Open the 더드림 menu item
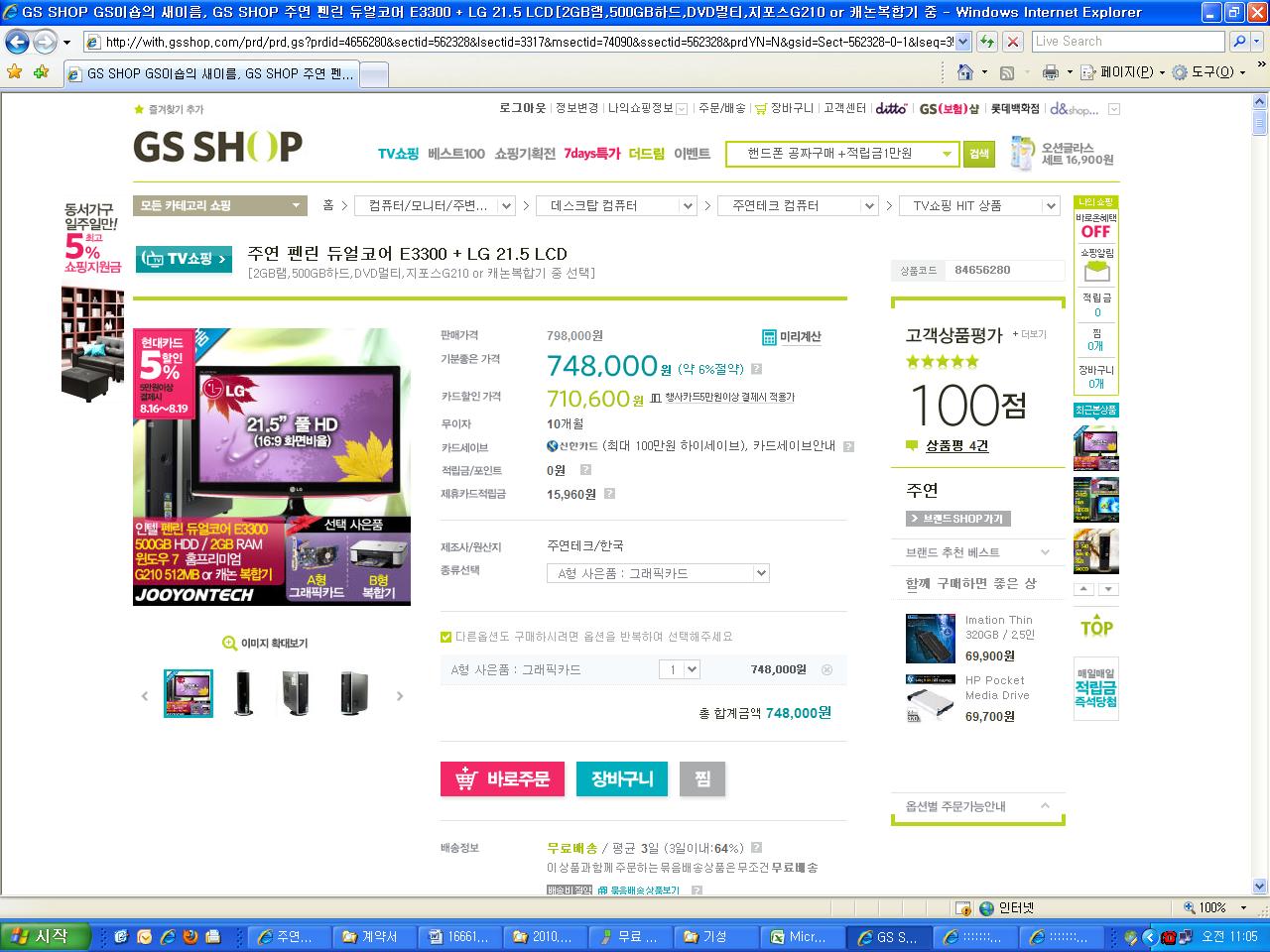1270x952 pixels. pos(647,154)
